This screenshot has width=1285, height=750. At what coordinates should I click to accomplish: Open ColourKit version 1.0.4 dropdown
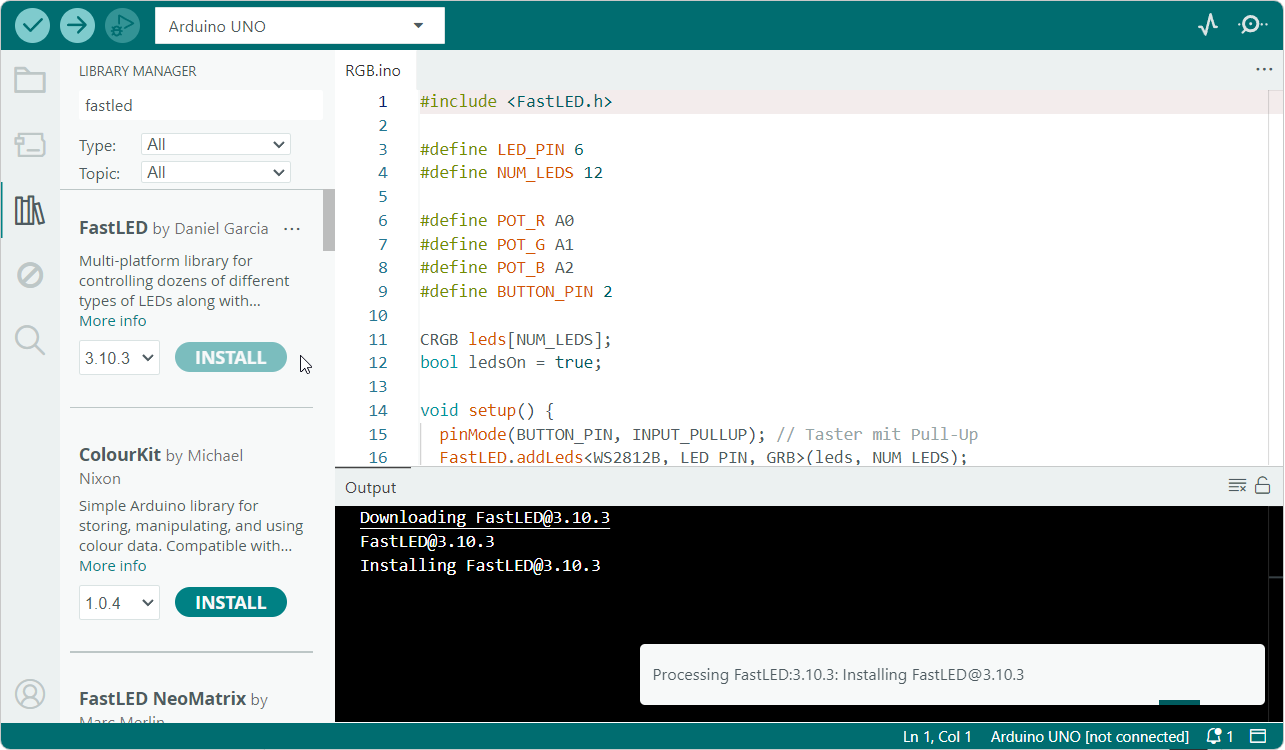119,603
